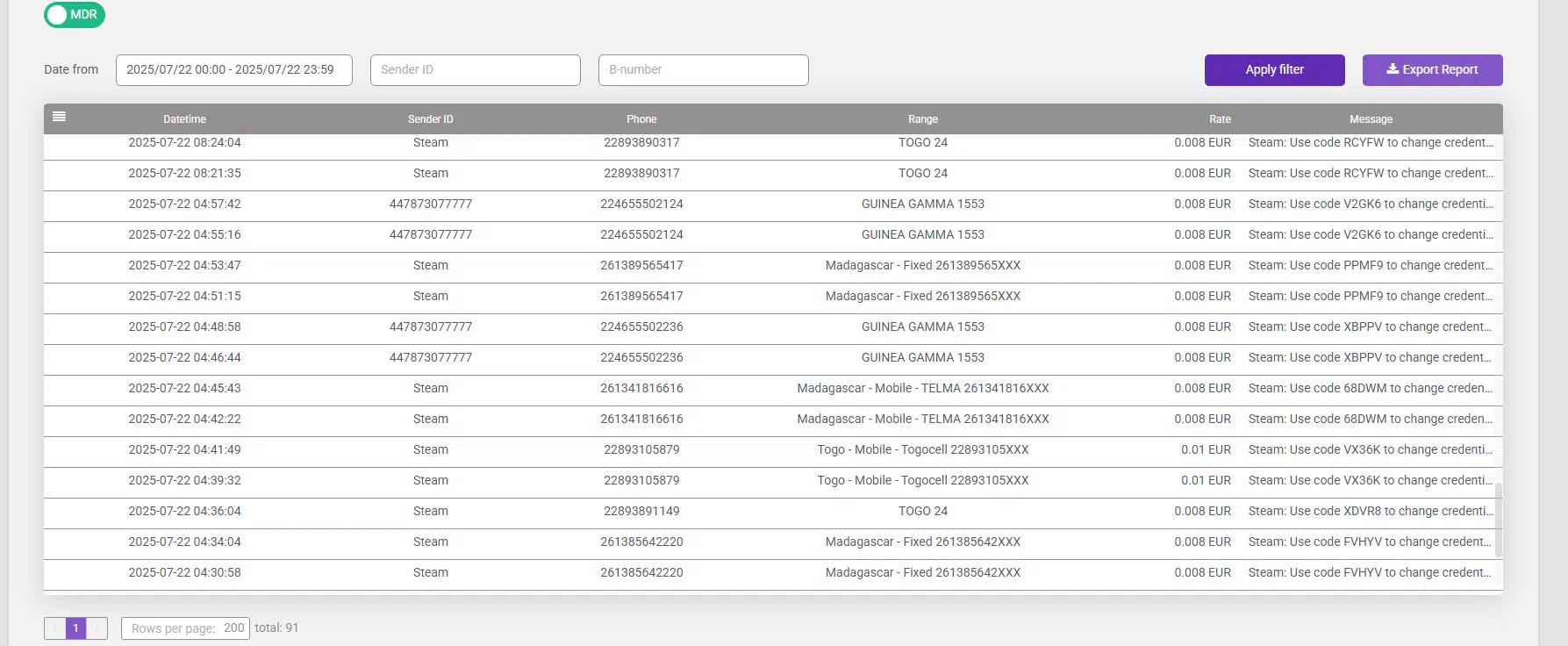Viewport: 1568px width, 646px height.
Task: Sort by the Message column header
Action: pyautogui.click(x=1371, y=119)
